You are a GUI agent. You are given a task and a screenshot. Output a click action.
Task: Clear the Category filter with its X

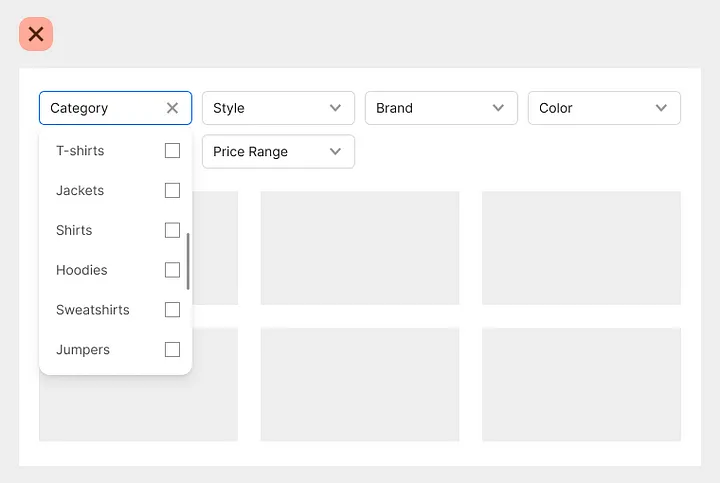coord(172,108)
